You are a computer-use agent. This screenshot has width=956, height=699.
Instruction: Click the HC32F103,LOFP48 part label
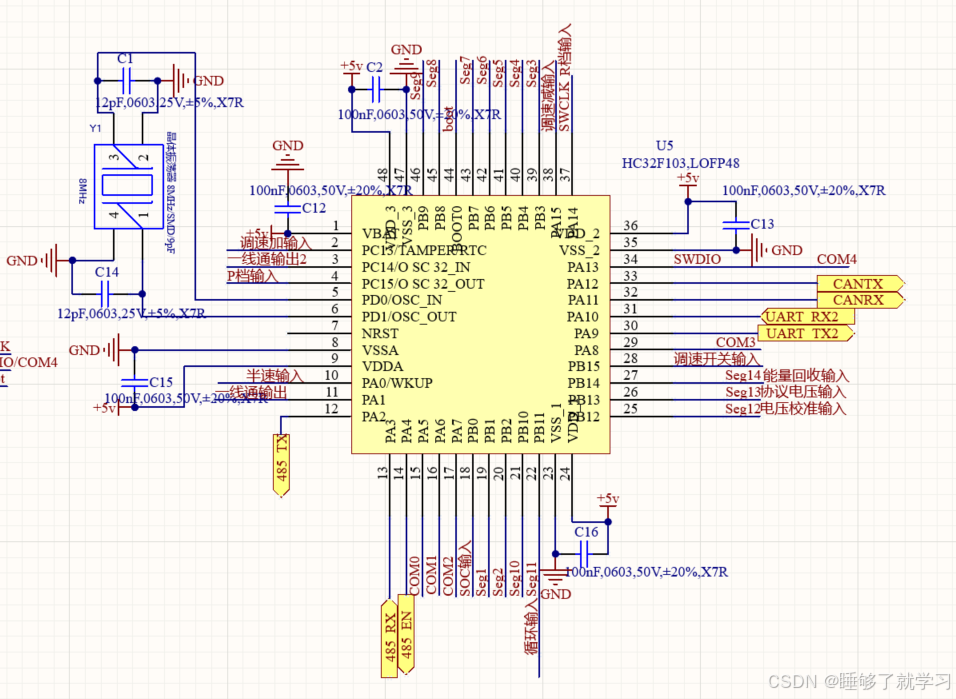click(x=680, y=163)
